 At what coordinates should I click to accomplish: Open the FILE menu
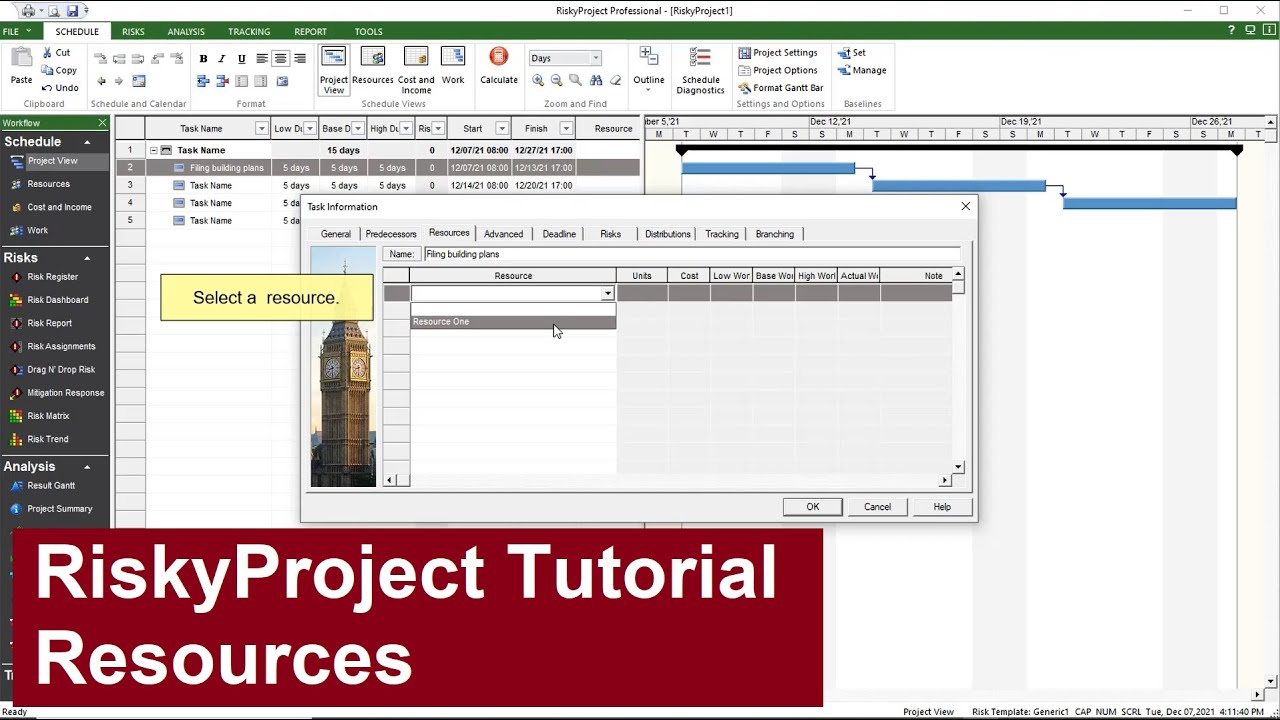(16, 32)
